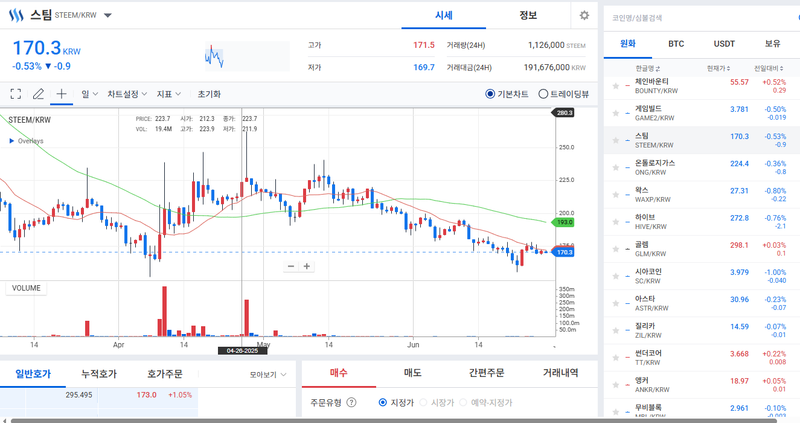
Task: Click the 170.3 blue price label
Action: coord(563,252)
